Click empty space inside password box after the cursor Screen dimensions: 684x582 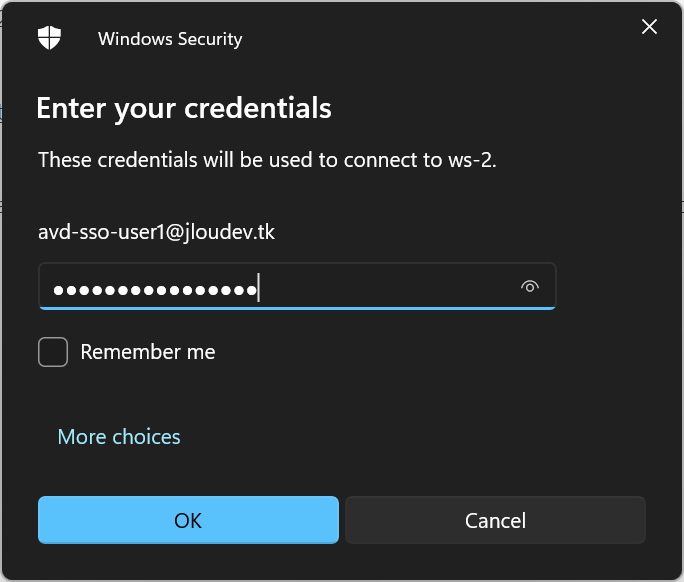click(x=388, y=287)
